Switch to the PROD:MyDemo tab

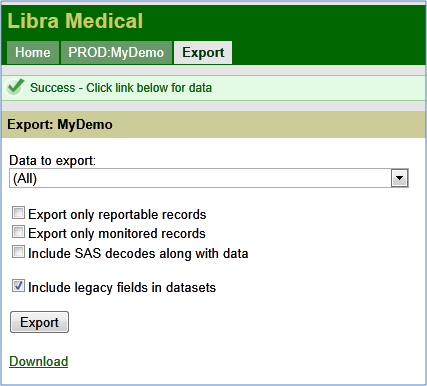click(116, 52)
